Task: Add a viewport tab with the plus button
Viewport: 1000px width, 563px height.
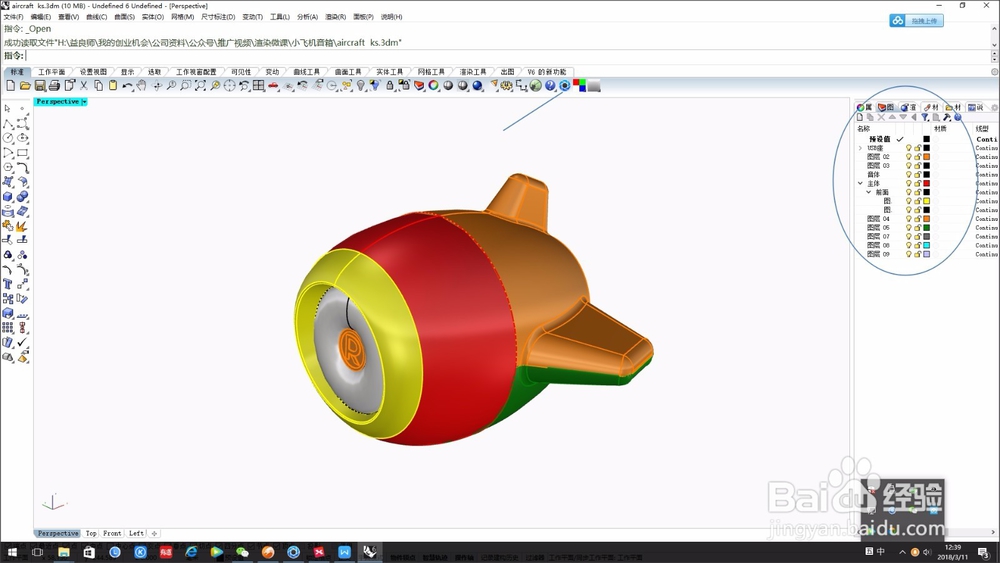Action: 154,534
